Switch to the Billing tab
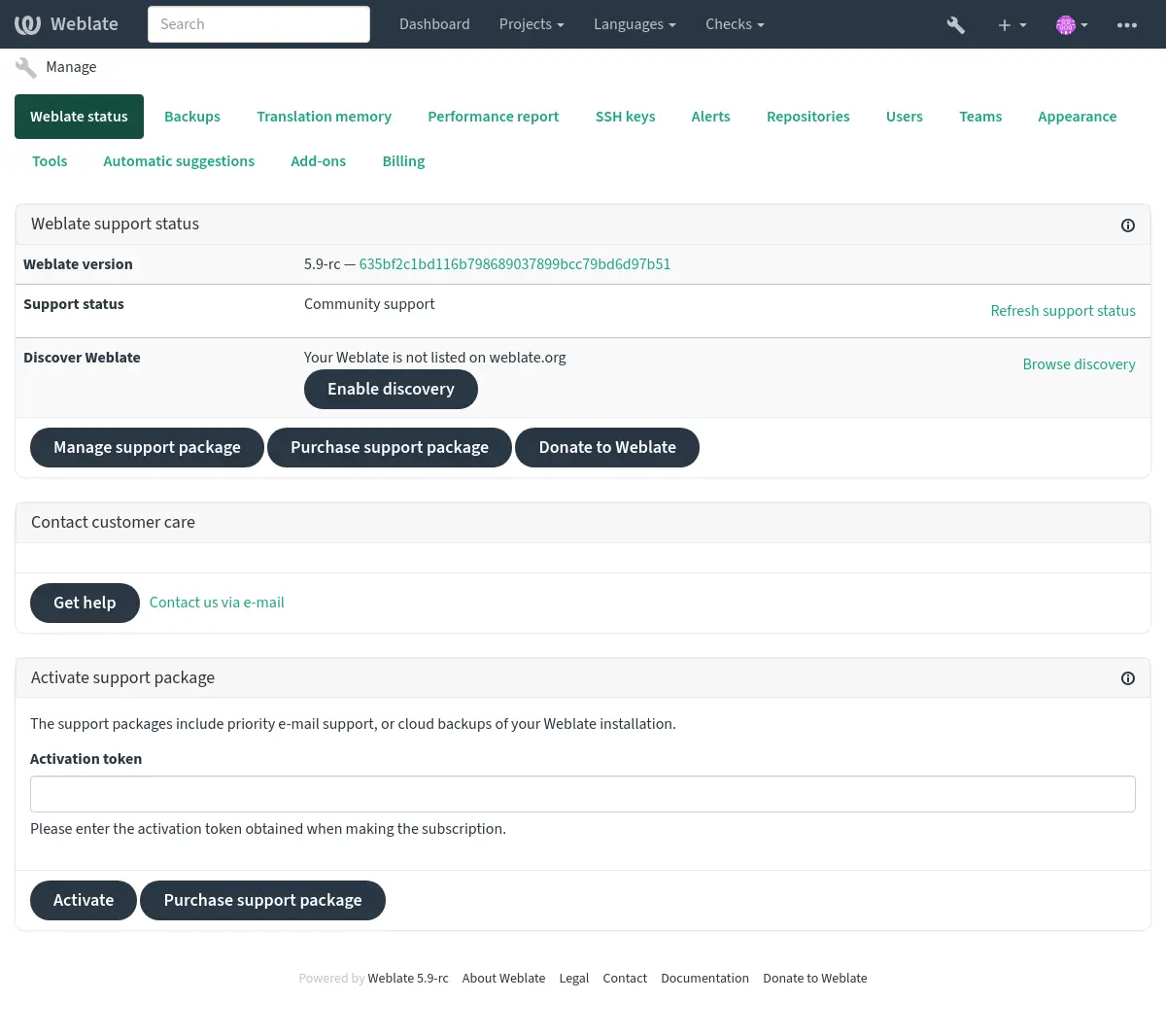Image resolution: width=1166 pixels, height=1036 pixels. [403, 161]
